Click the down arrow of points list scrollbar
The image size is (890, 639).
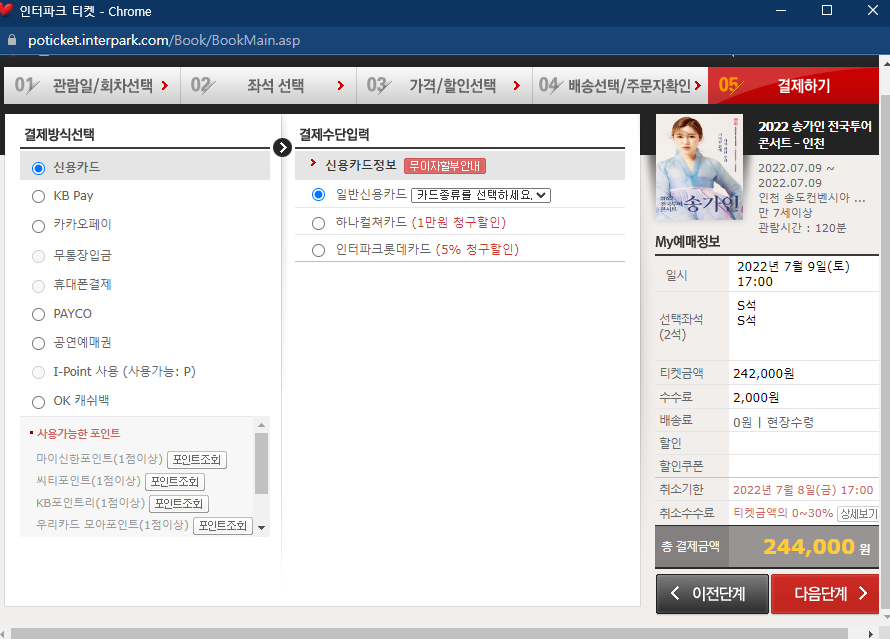[x=262, y=528]
